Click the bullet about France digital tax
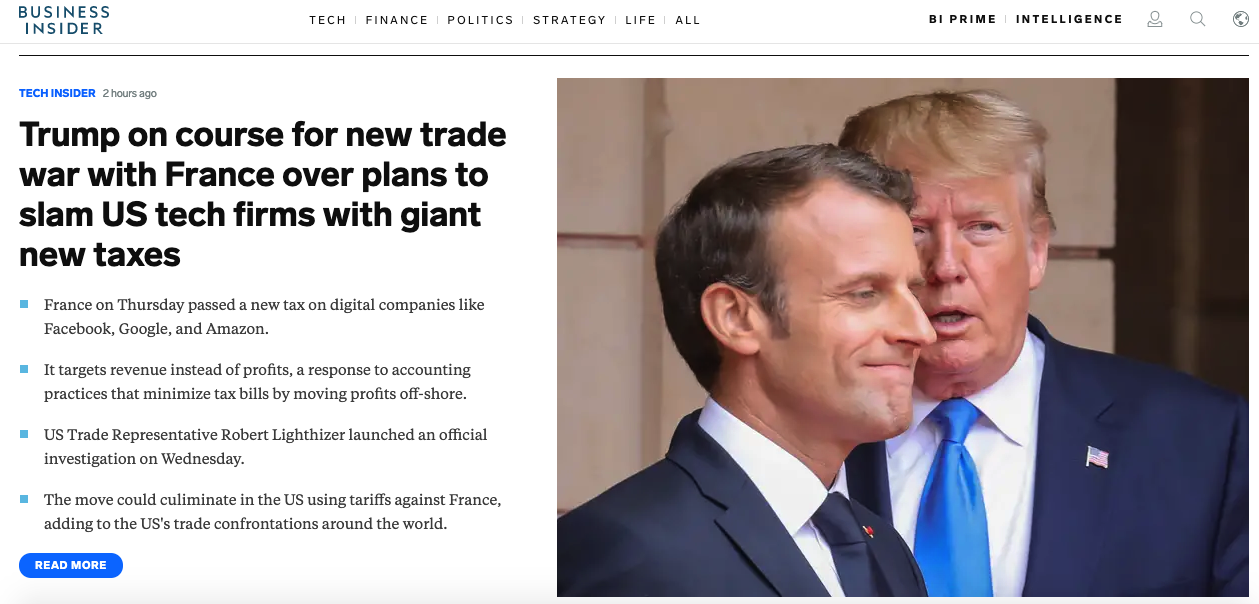1259x604 pixels. click(264, 316)
